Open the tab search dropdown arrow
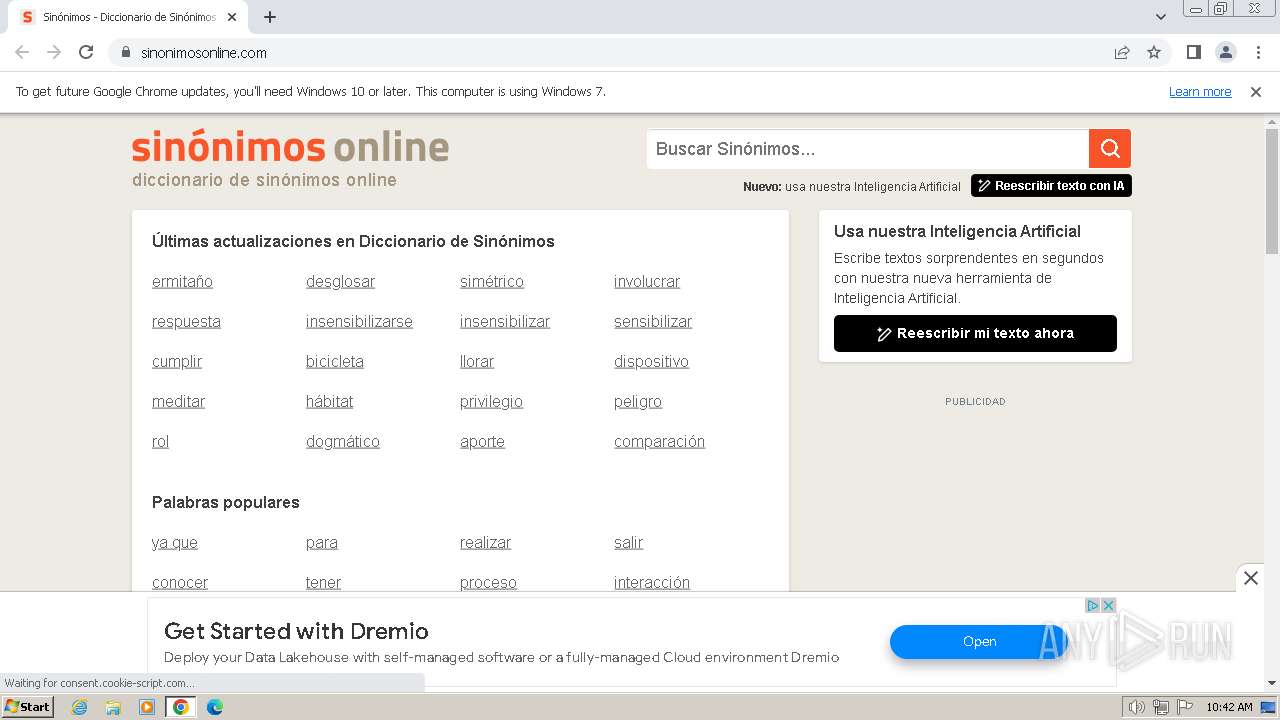 click(1161, 17)
